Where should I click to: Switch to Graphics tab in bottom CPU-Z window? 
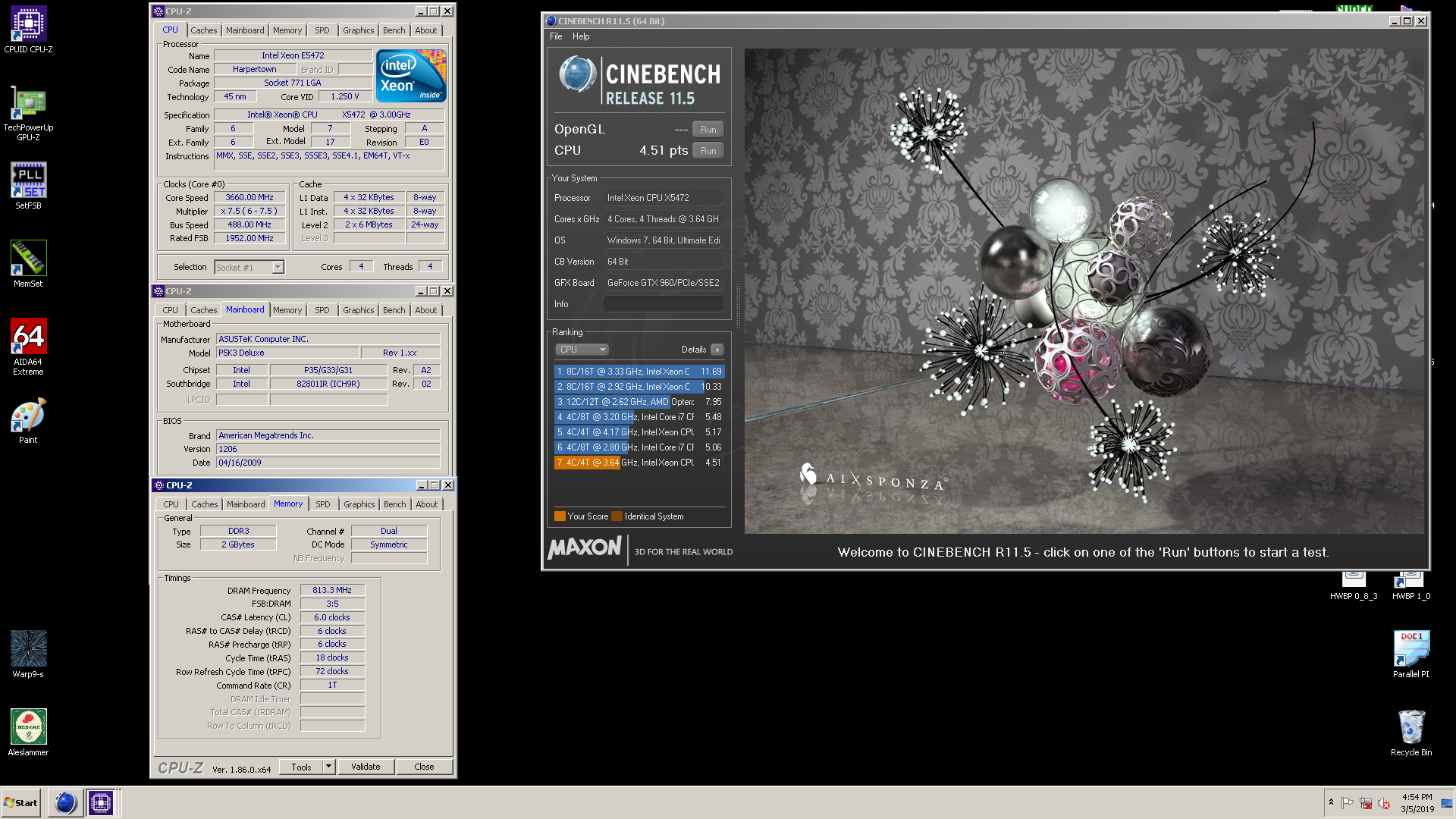click(359, 504)
